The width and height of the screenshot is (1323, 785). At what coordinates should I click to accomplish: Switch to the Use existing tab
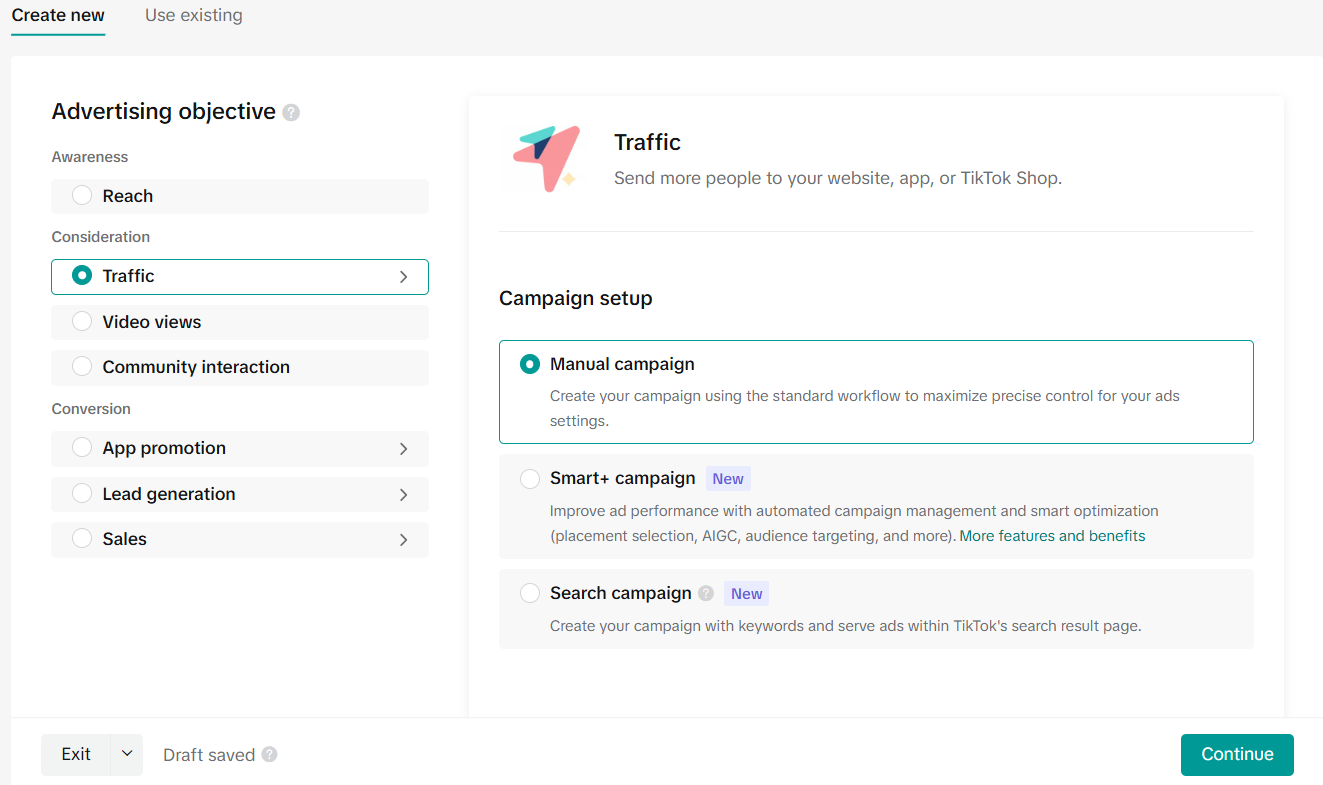pyautogui.click(x=193, y=16)
